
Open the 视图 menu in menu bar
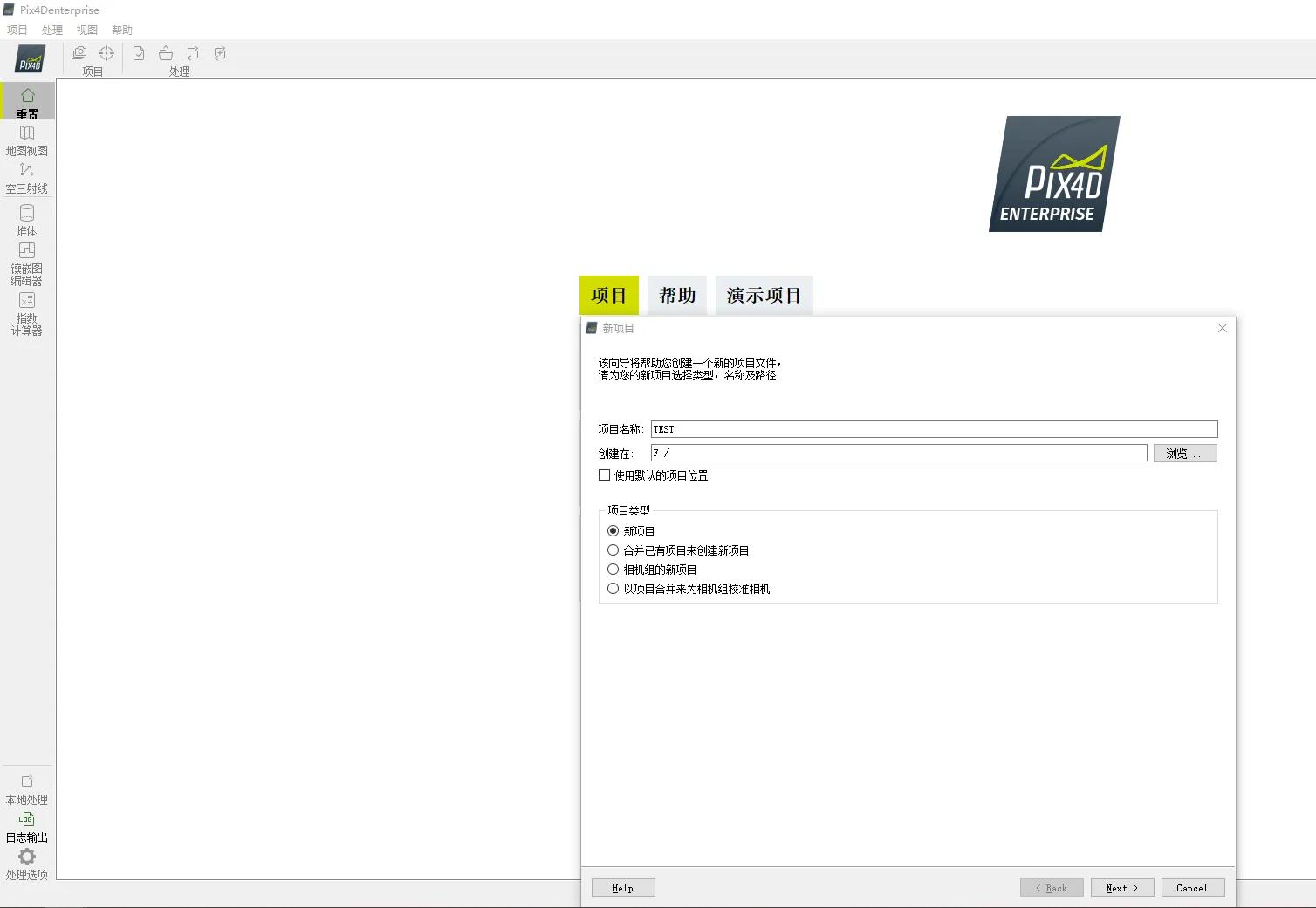point(87,30)
